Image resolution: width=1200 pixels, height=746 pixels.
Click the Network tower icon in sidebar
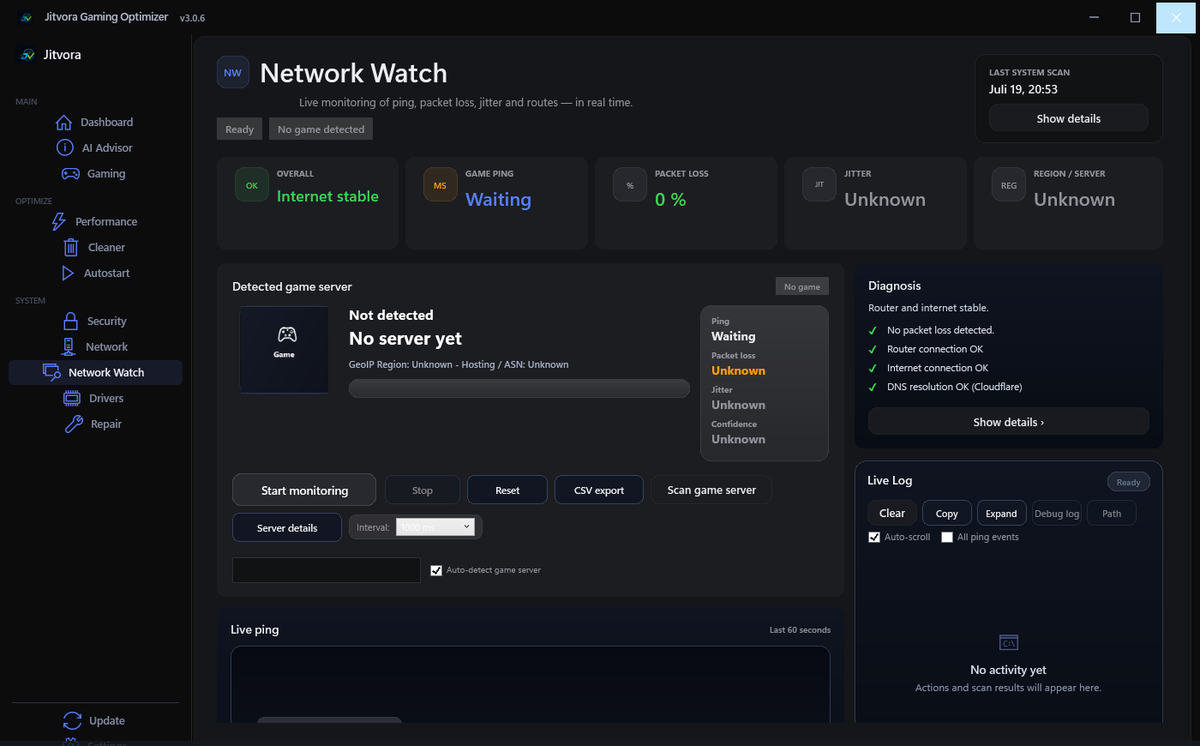click(x=68, y=347)
